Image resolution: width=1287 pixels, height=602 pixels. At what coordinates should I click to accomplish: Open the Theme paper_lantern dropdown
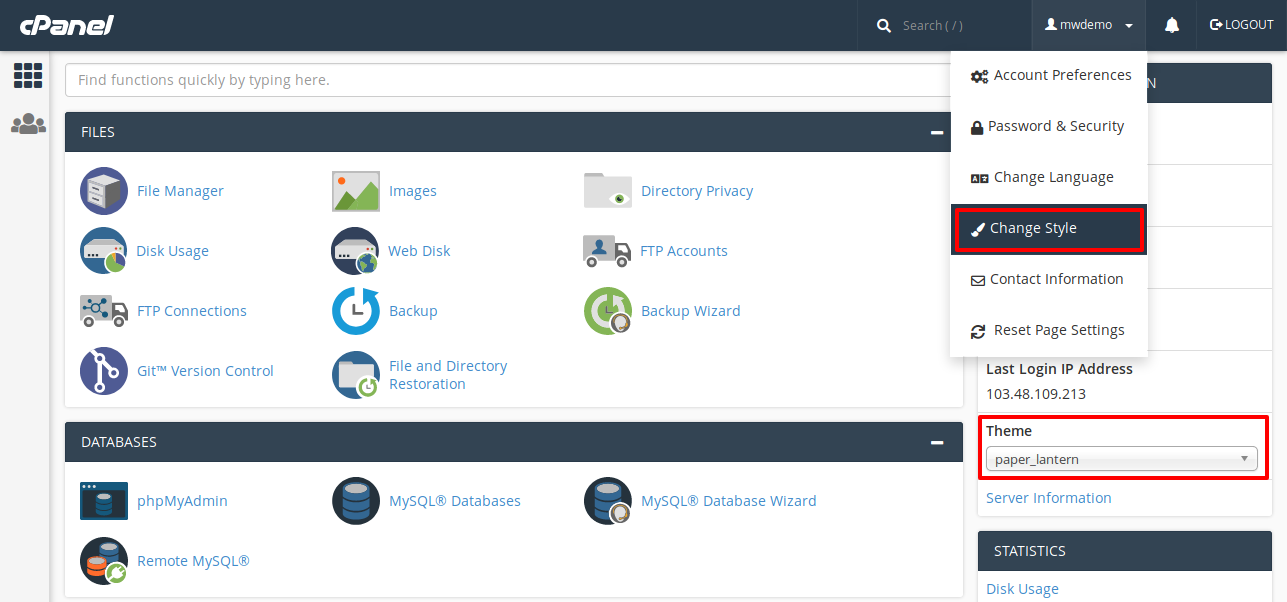pos(1122,460)
